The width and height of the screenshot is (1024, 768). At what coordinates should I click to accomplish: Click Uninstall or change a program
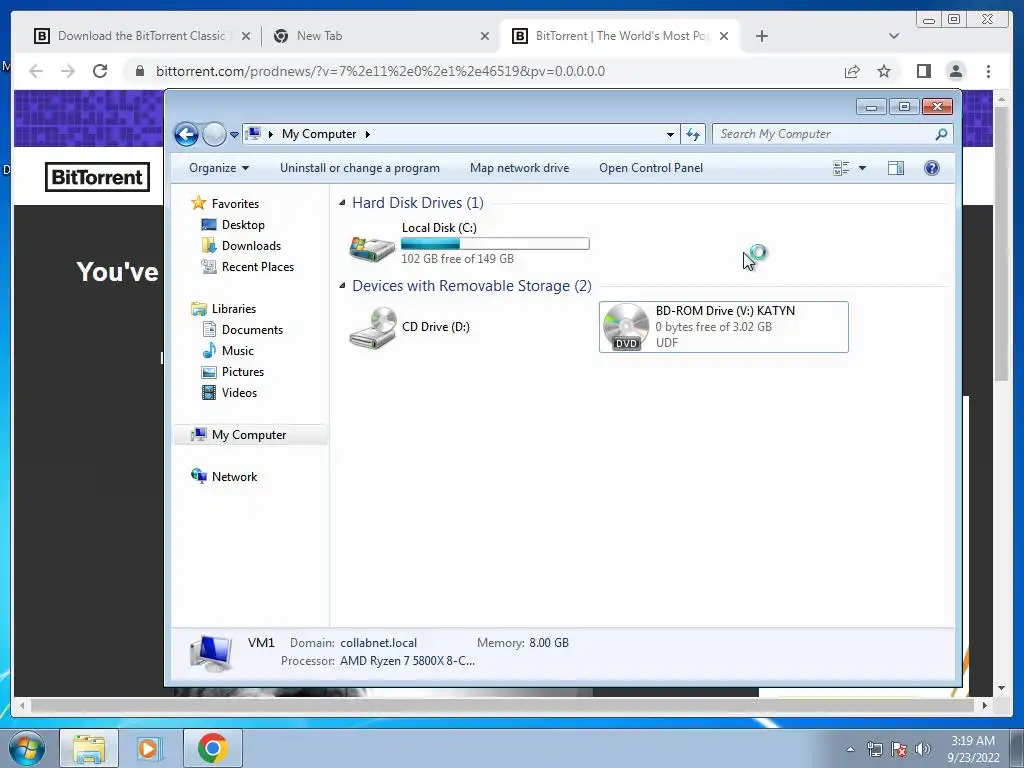coord(360,168)
